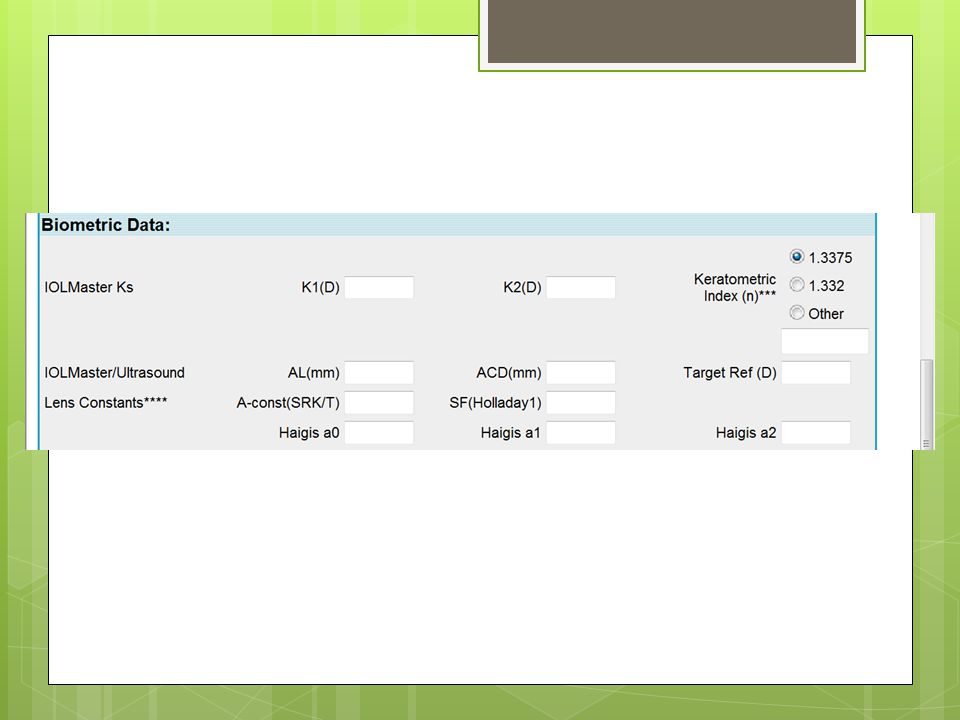
Task: Click the custom index field below Other
Action: pos(825,341)
